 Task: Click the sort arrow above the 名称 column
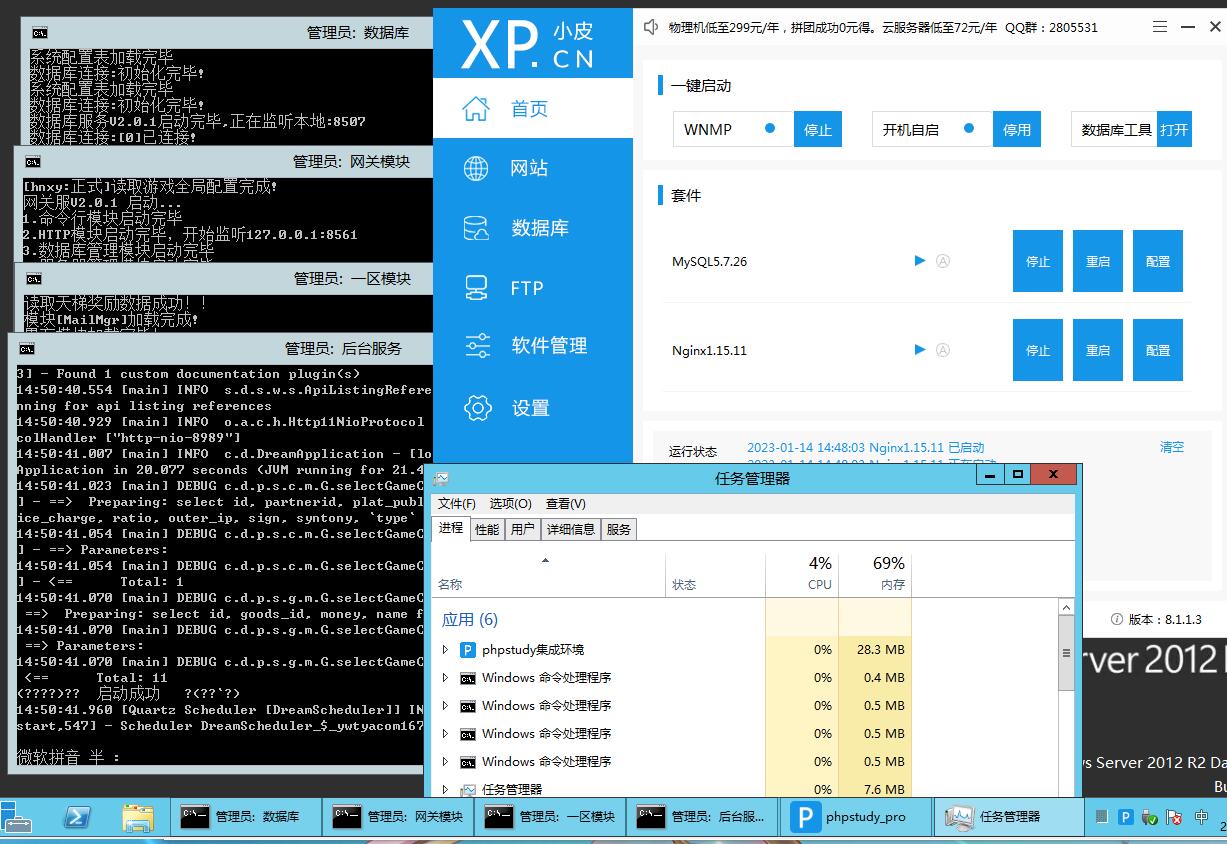[545, 561]
